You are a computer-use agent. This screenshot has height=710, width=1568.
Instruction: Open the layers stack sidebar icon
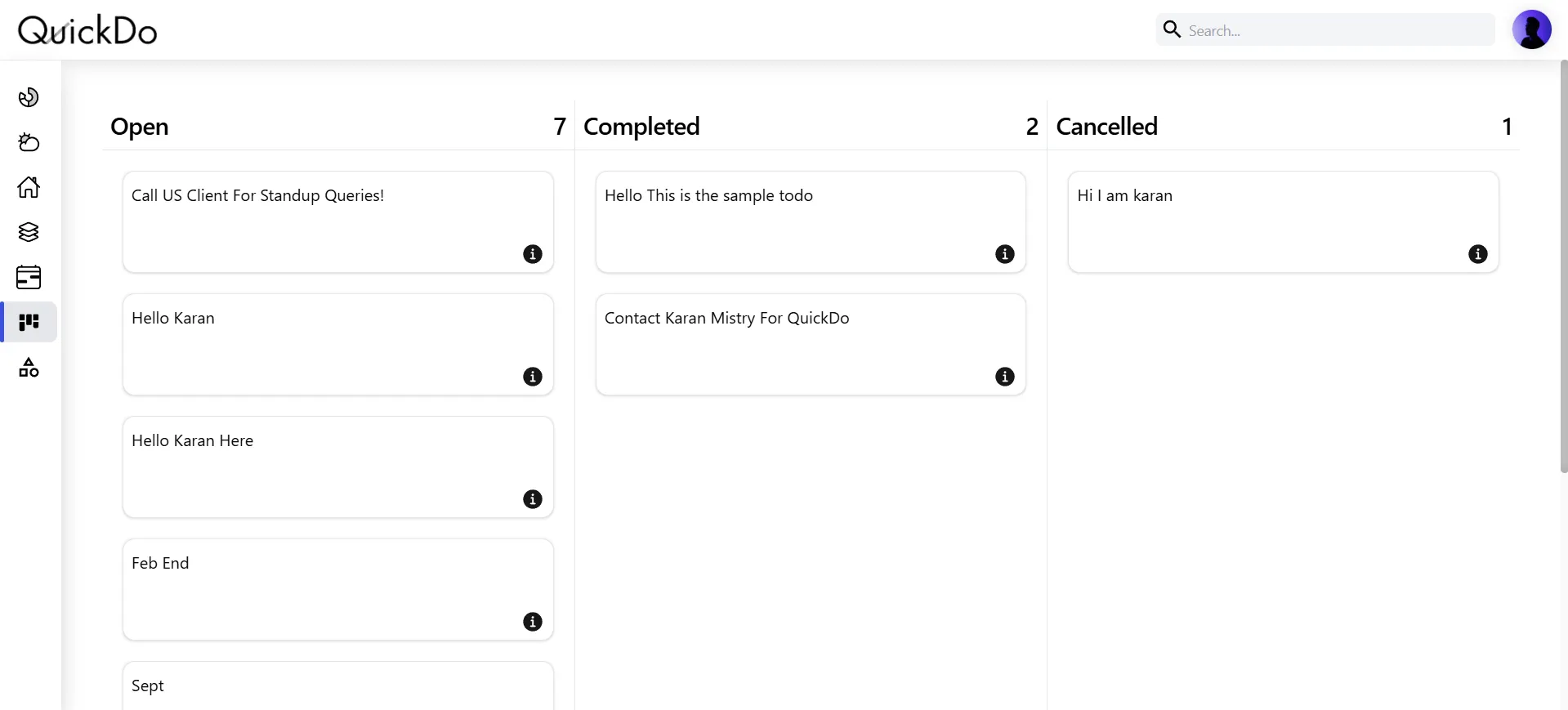click(29, 232)
